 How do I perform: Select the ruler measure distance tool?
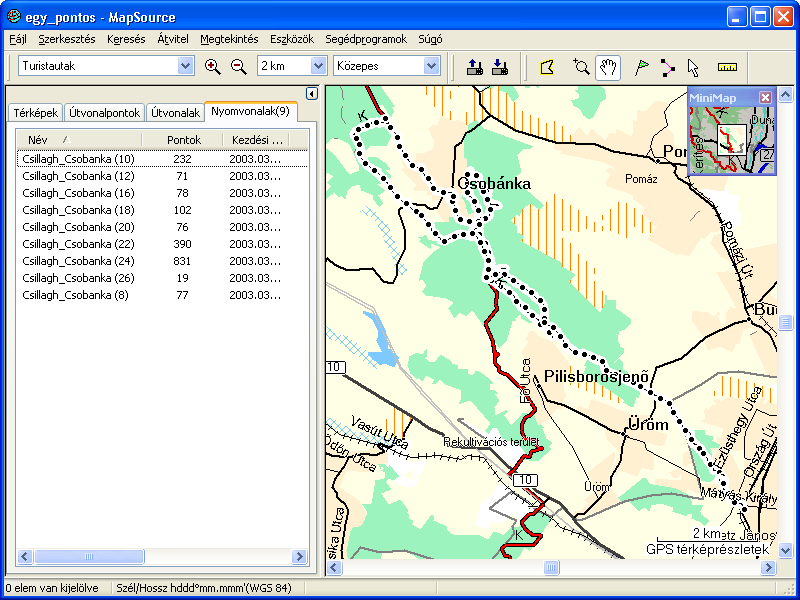point(727,67)
